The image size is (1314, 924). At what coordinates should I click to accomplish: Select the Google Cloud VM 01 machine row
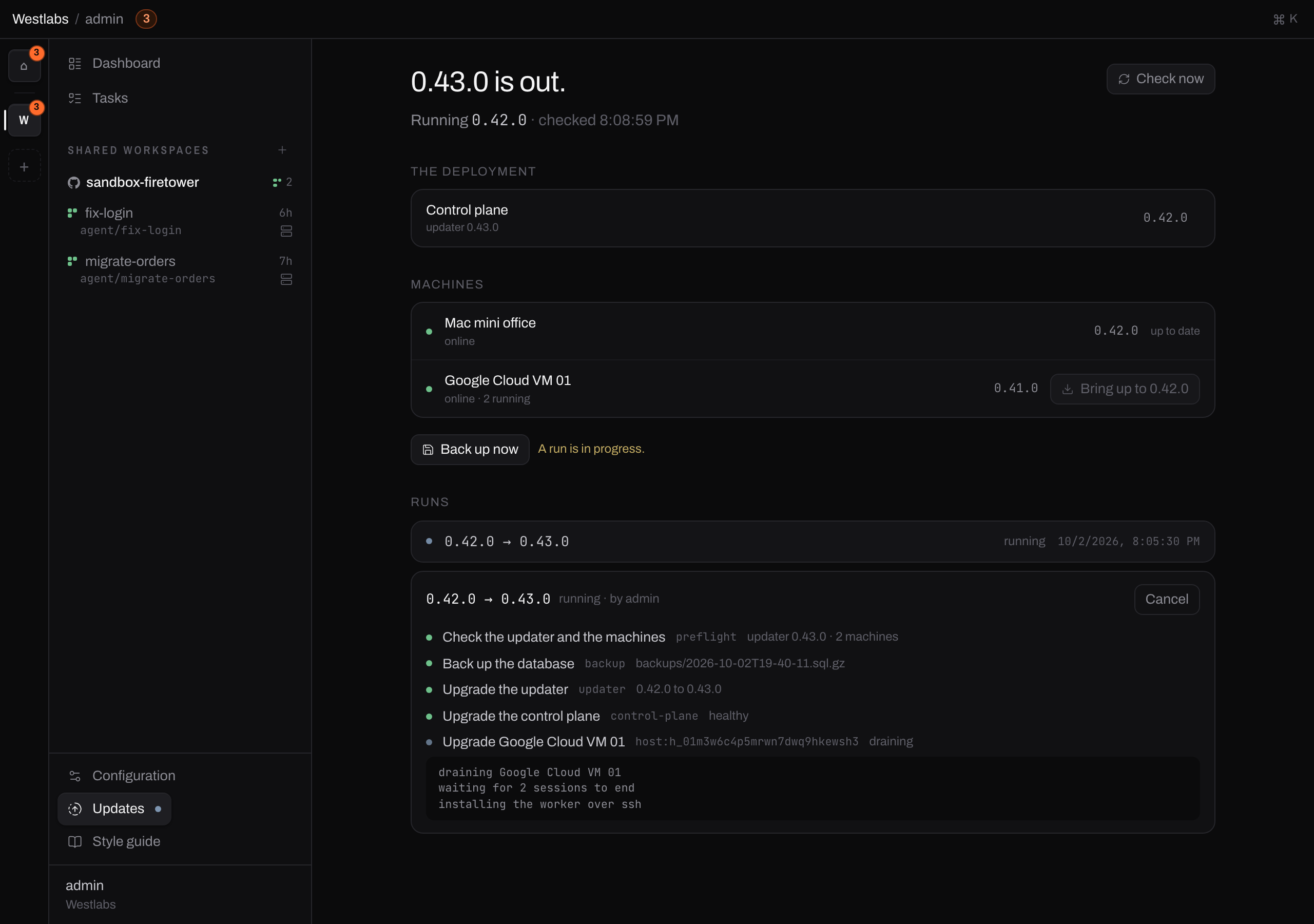[812, 389]
